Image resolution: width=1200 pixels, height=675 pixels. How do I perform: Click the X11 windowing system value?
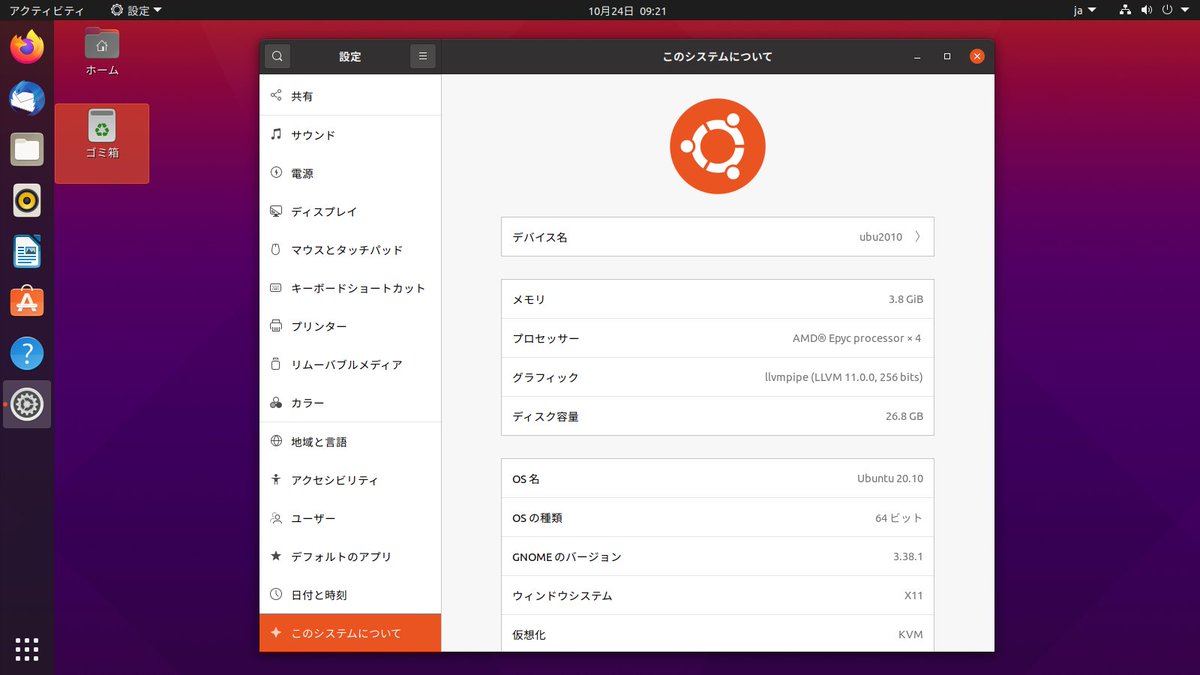tap(913, 596)
